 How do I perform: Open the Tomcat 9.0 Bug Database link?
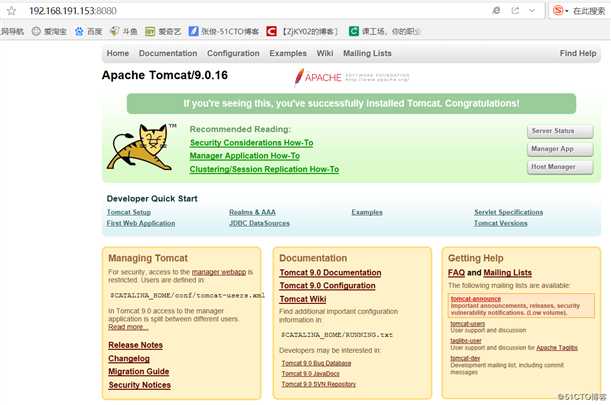click(316, 363)
